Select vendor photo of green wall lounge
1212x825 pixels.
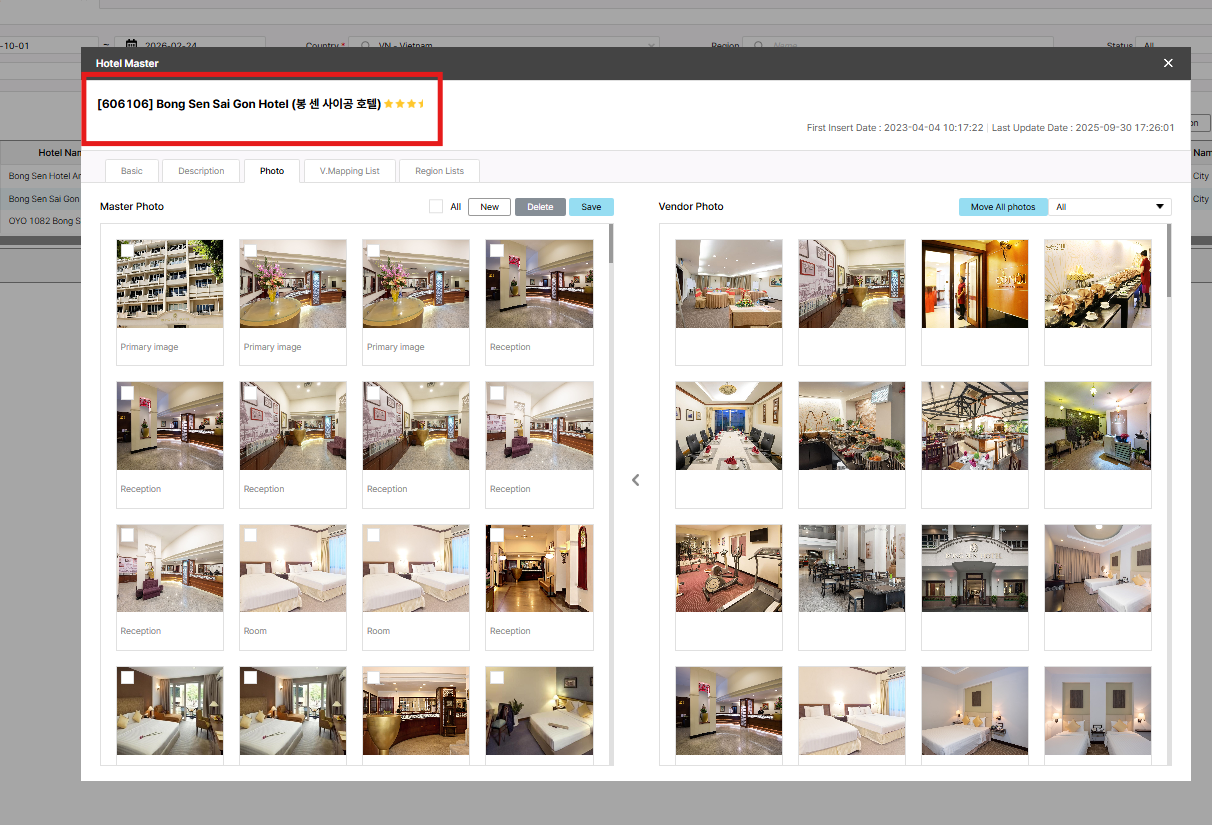point(1098,426)
